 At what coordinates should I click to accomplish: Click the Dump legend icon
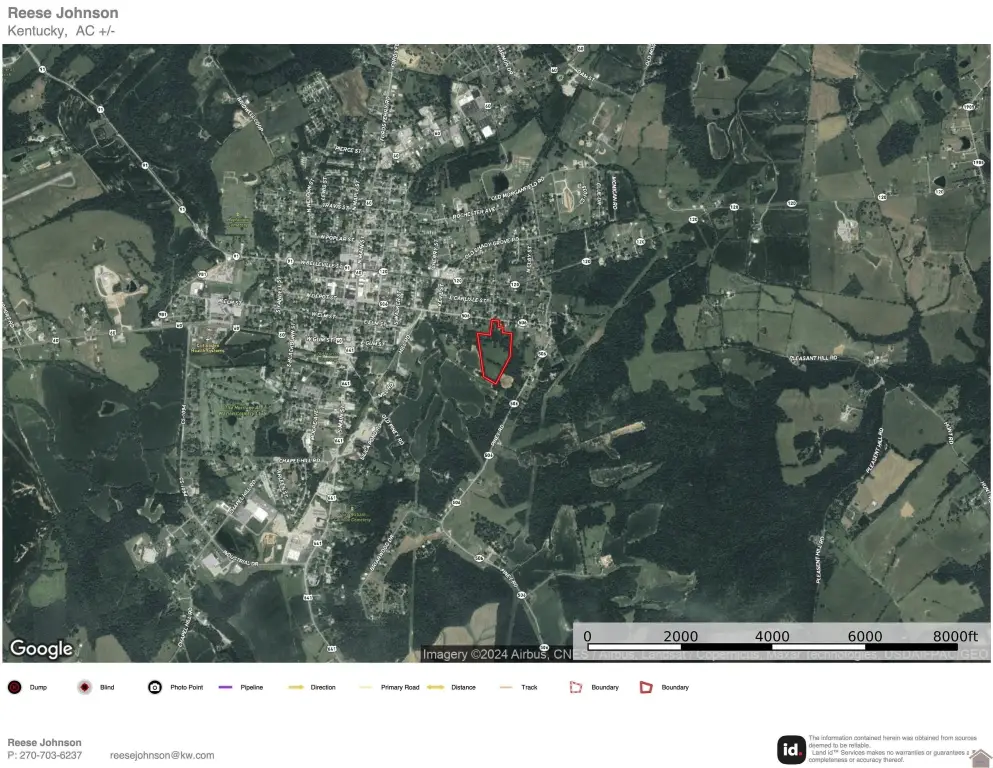pyautogui.click(x=15, y=688)
